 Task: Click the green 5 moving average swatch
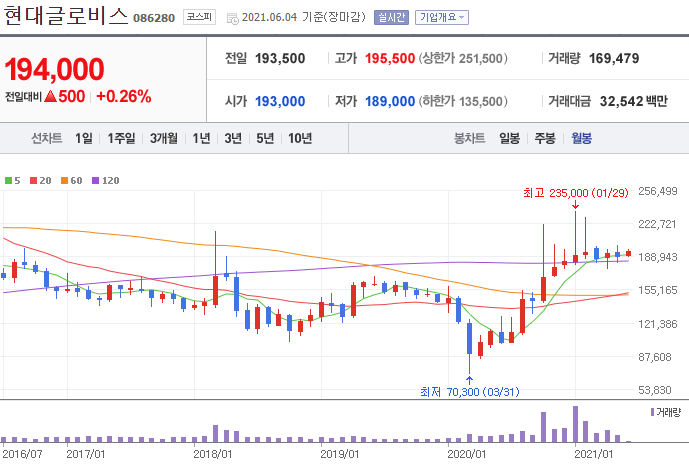pyautogui.click(x=8, y=181)
